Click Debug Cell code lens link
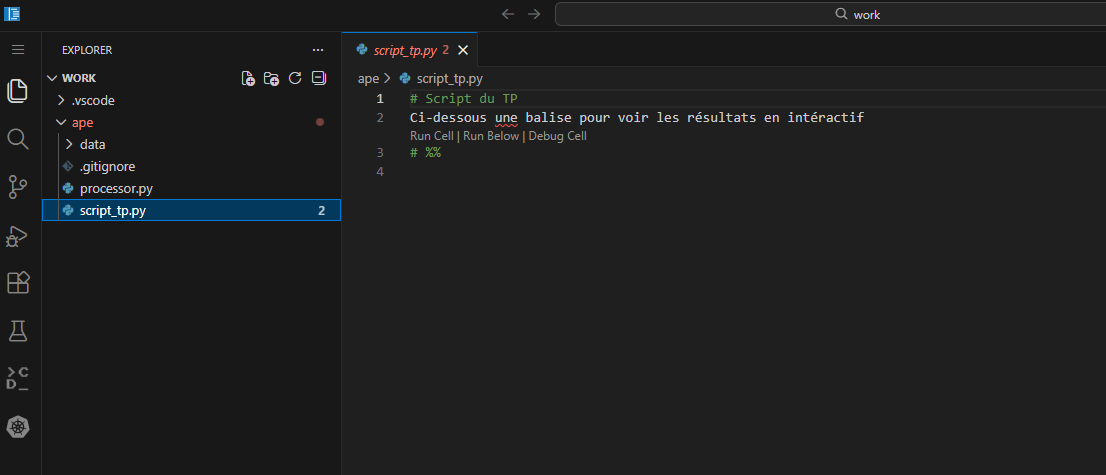 coord(557,136)
